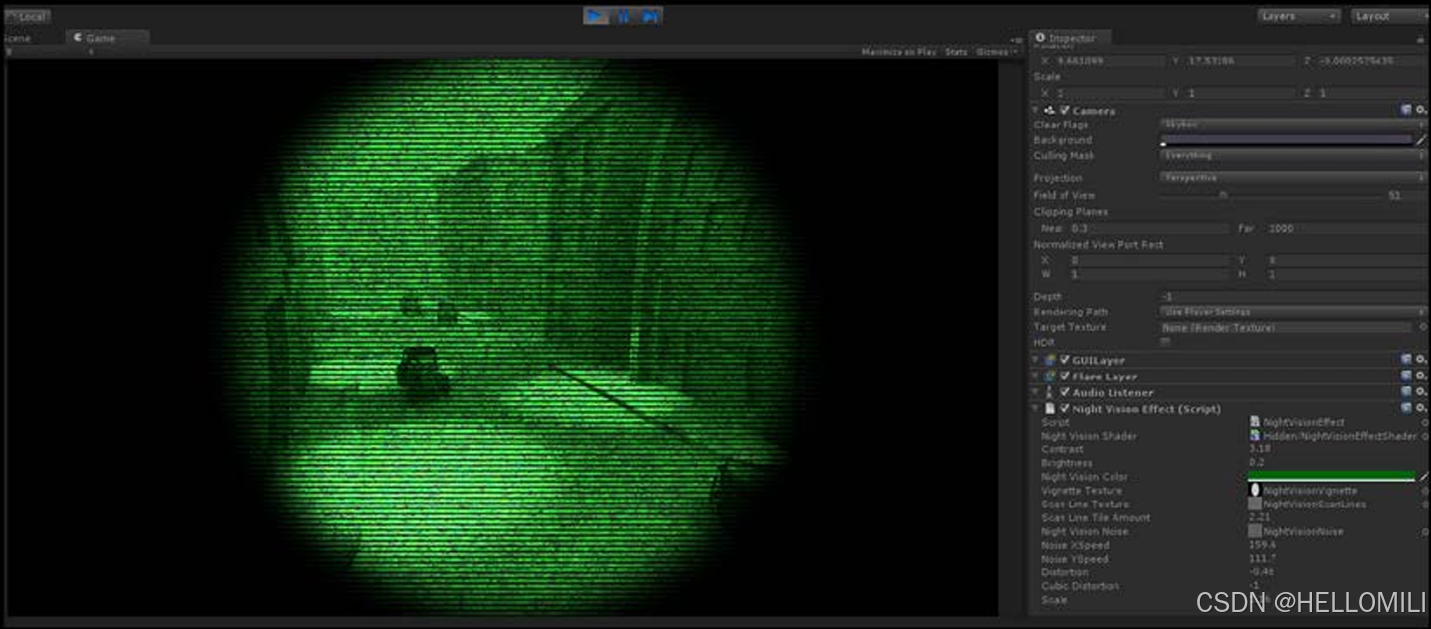Click the Night Vision Effect script icon

click(x=1050, y=408)
